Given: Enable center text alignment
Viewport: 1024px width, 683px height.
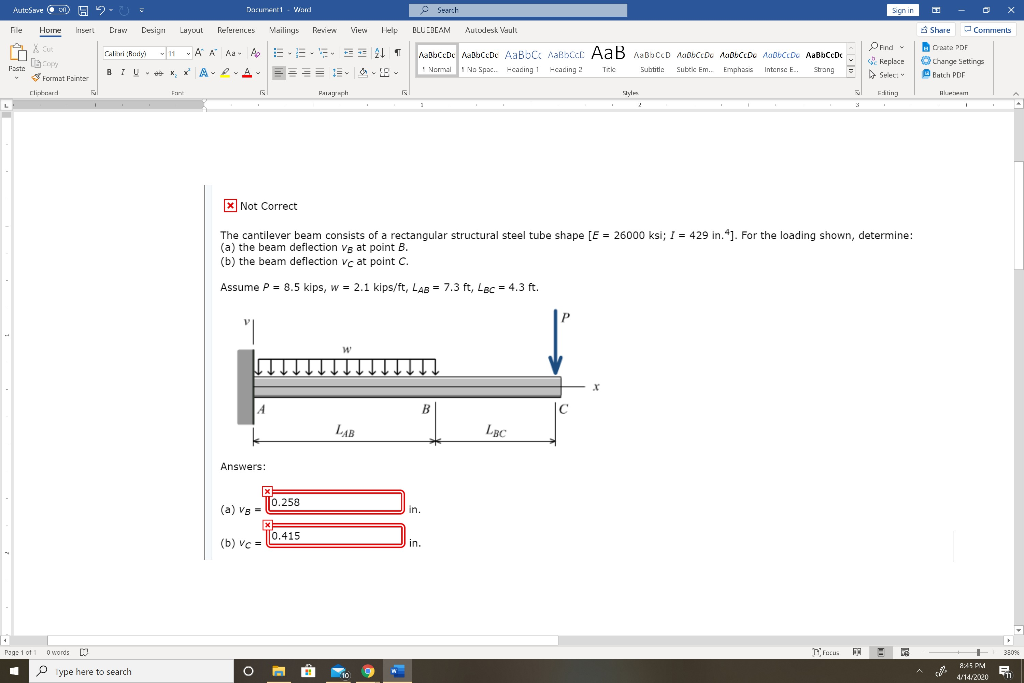Looking at the screenshot, I should click(x=292, y=71).
